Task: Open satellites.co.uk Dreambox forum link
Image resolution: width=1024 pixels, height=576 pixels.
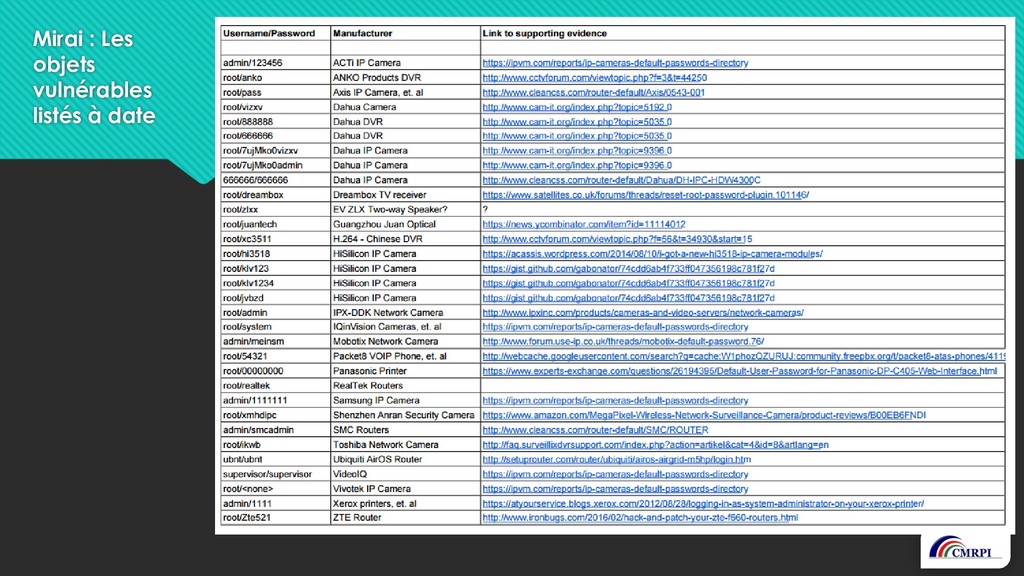Action: tap(646, 195)
